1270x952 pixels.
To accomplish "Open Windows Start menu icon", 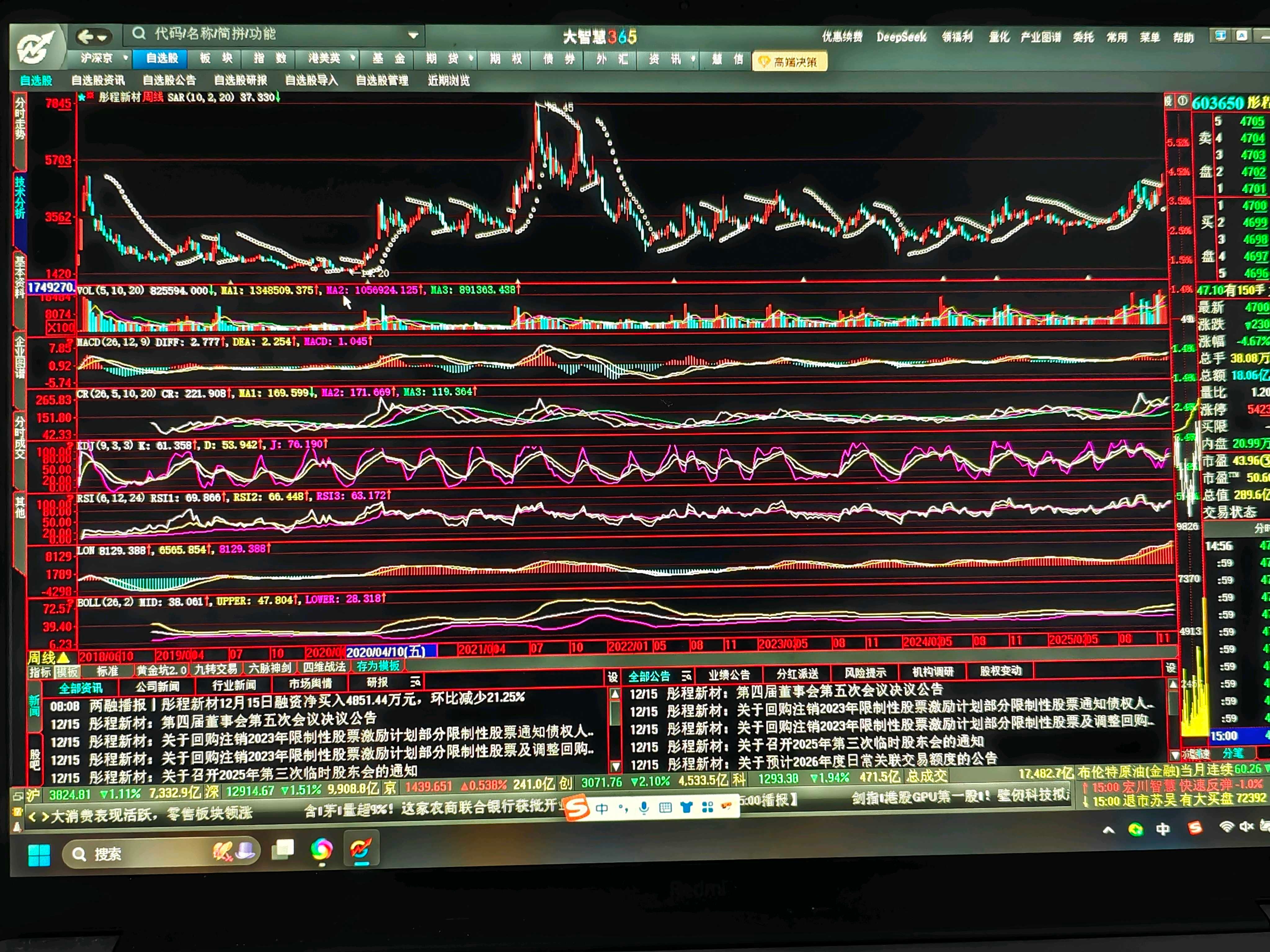I will [x=39, y=855].
